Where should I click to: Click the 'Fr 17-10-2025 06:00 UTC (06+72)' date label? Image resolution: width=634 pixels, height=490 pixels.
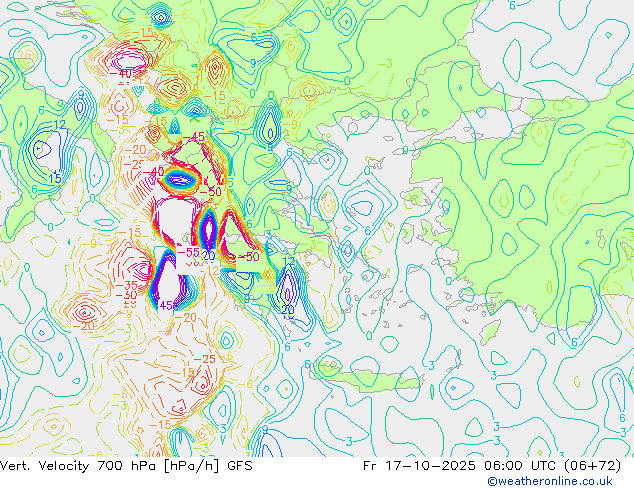tap(492, 466)
